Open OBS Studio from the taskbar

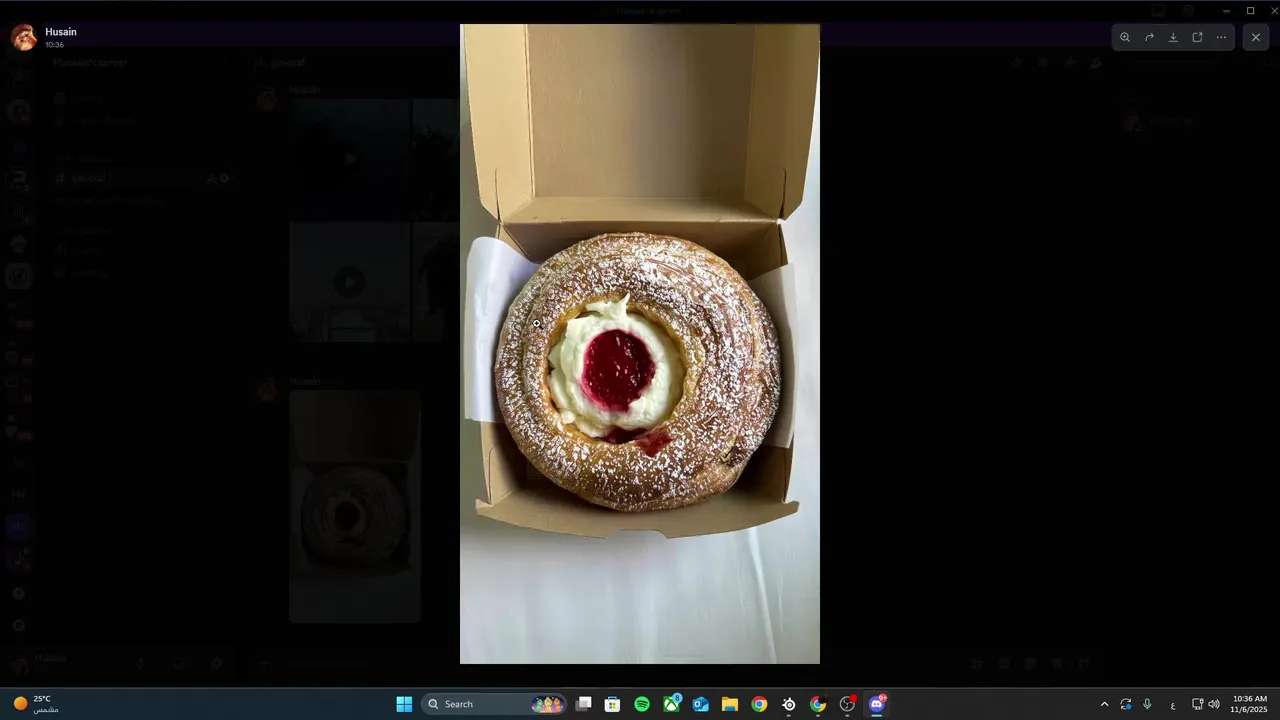(x=847, y=704)
